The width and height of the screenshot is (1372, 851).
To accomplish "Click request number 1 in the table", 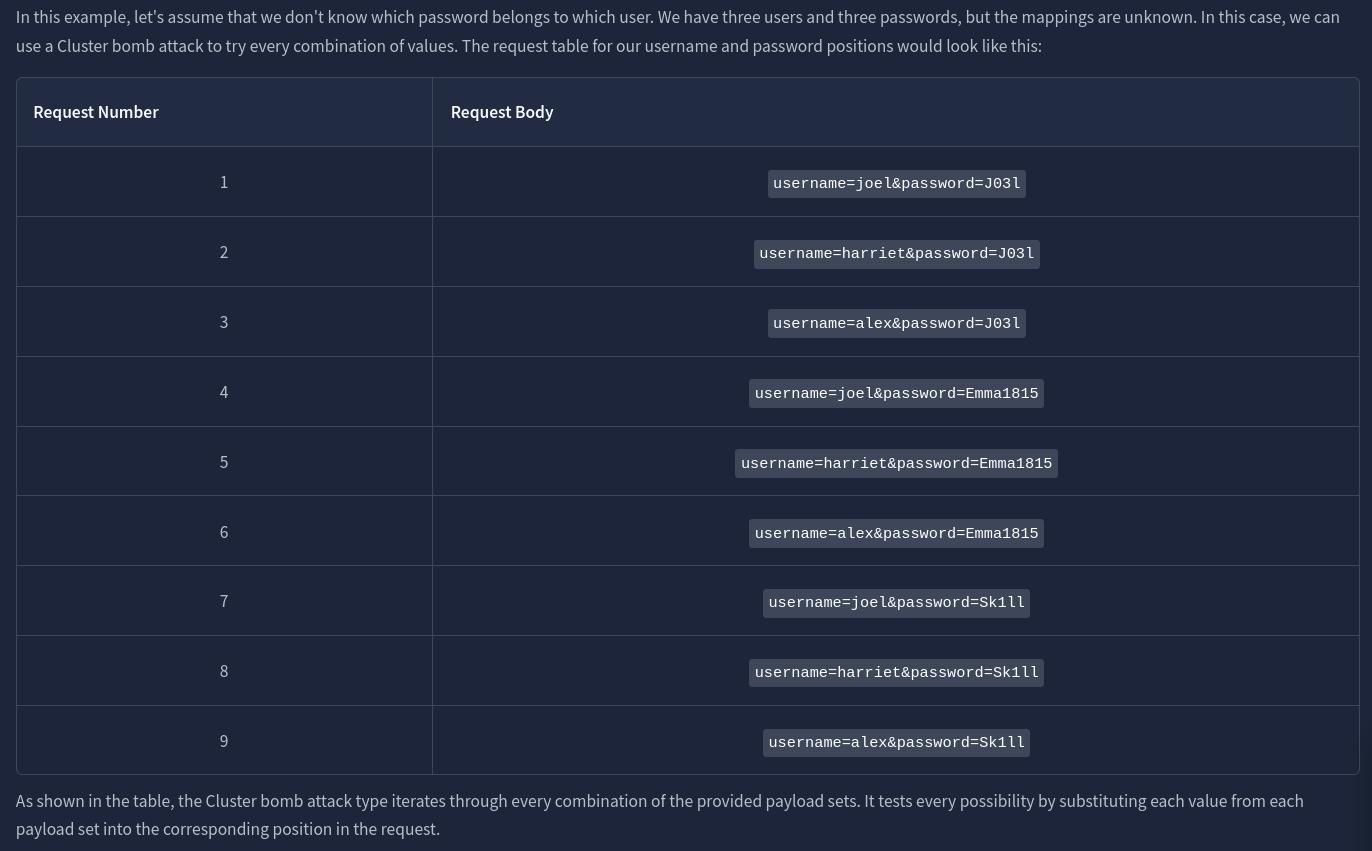I will [224, 182].
